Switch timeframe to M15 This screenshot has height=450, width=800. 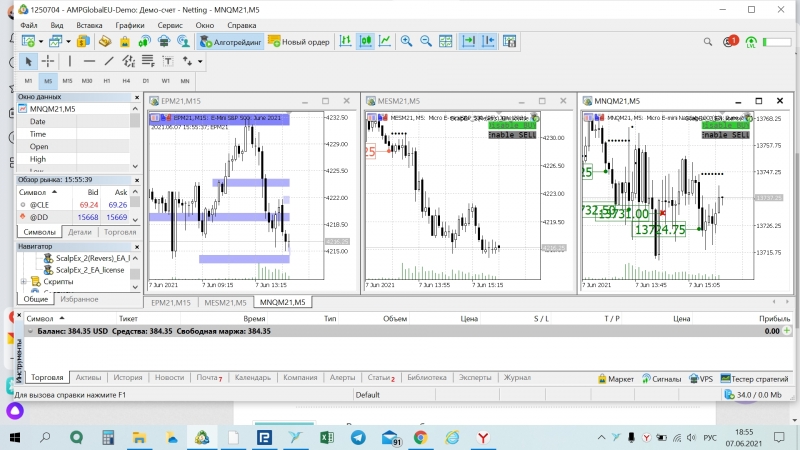[x=67, y=81]
